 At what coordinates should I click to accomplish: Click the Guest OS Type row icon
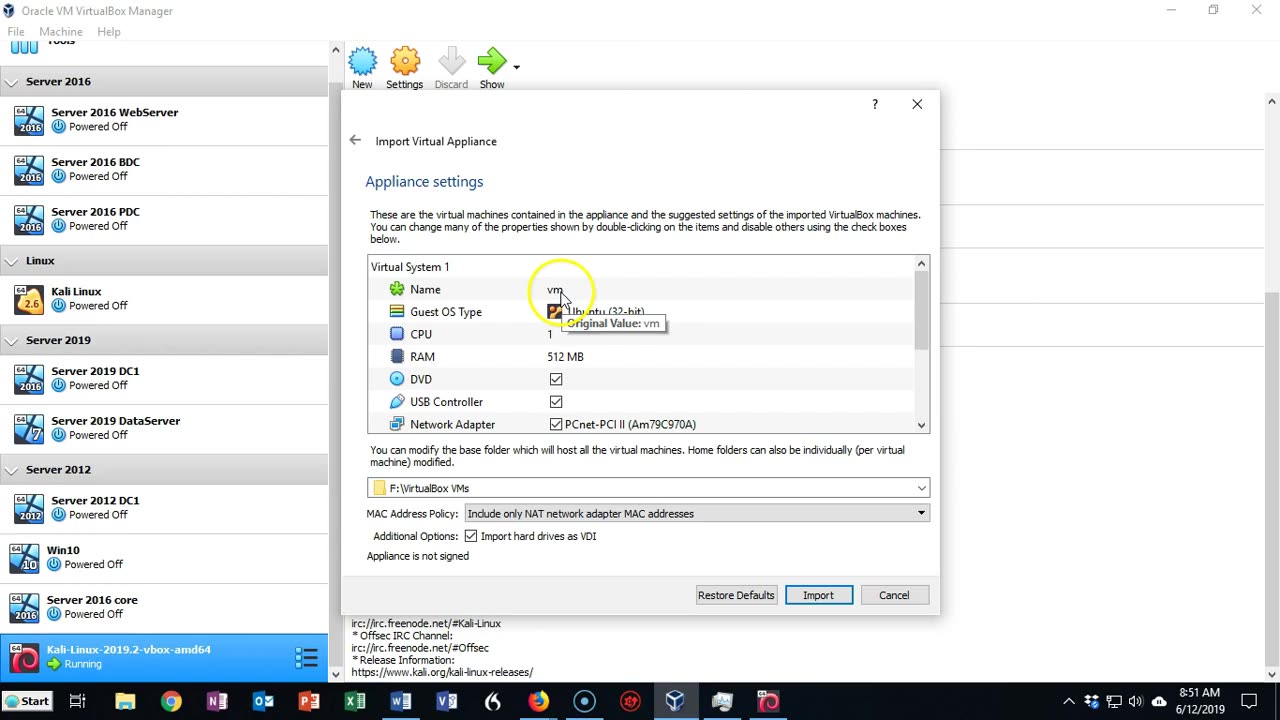coord(397,311)
